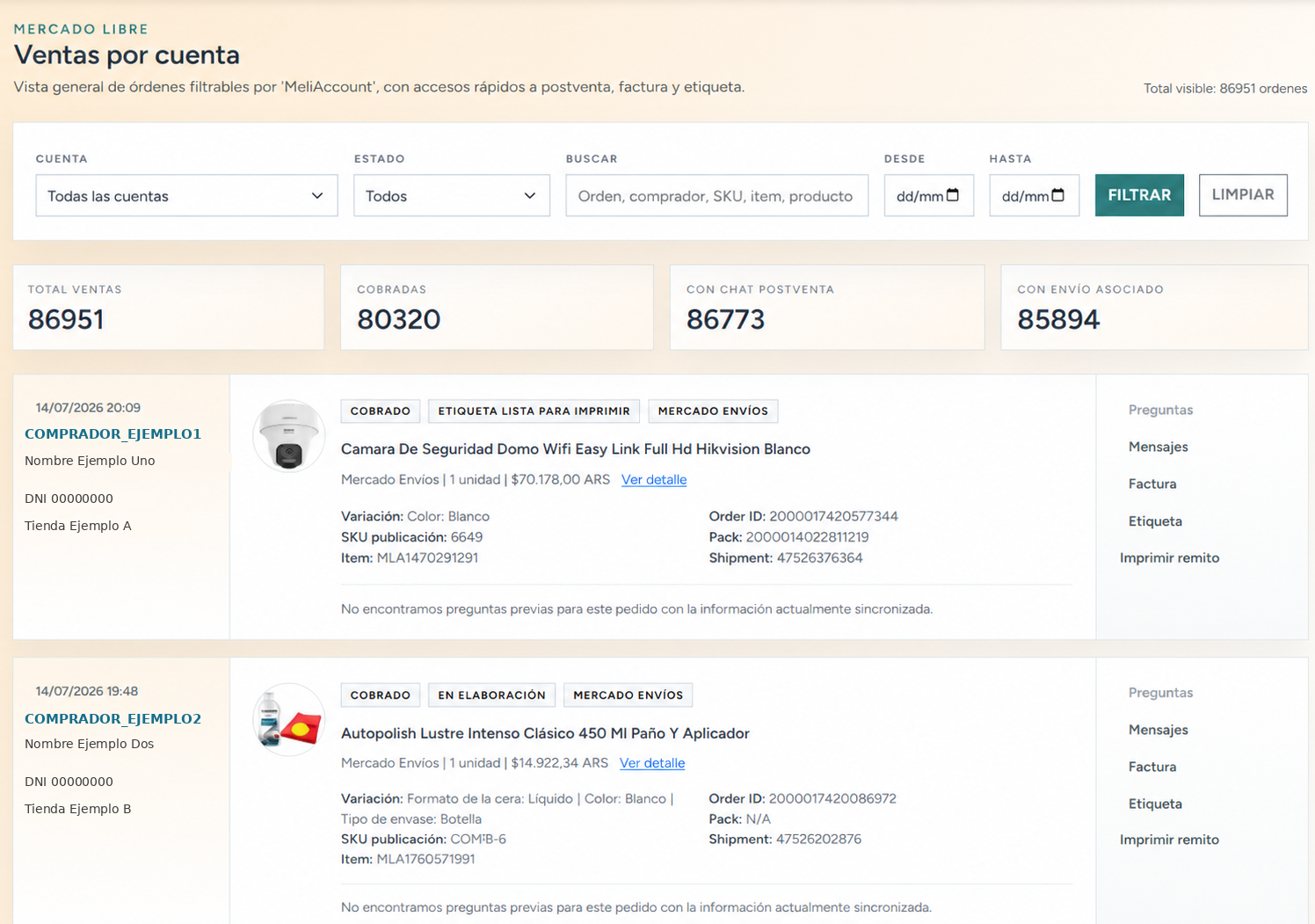Expand the Cuenta dropdown 'Todas las cuentas'
The width and height of the screenshot is (1315, 924).
pos(186,195)
